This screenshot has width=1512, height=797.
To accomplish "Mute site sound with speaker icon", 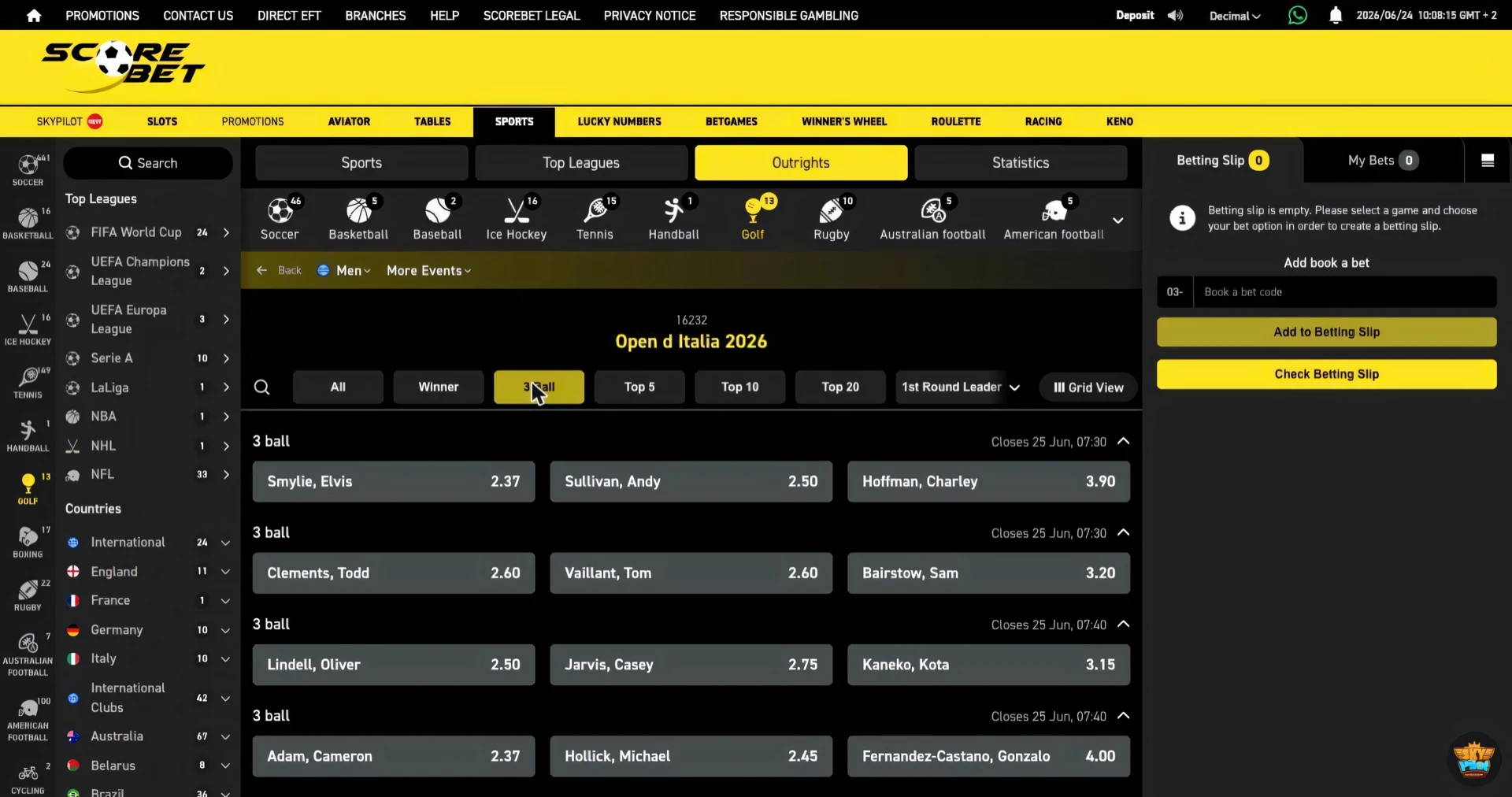I will click(x=1175, y=16).
